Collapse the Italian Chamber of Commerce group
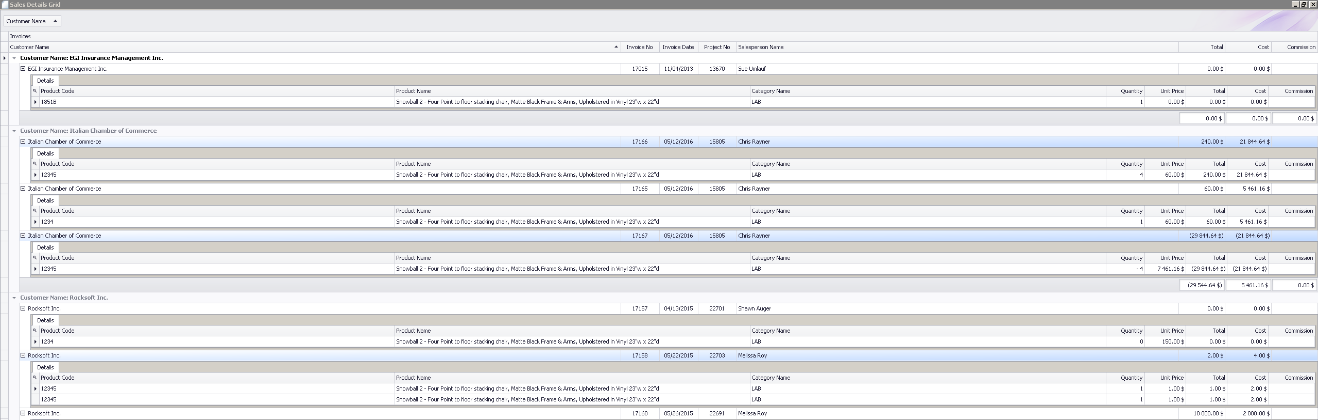 click(x=14, y=131)
